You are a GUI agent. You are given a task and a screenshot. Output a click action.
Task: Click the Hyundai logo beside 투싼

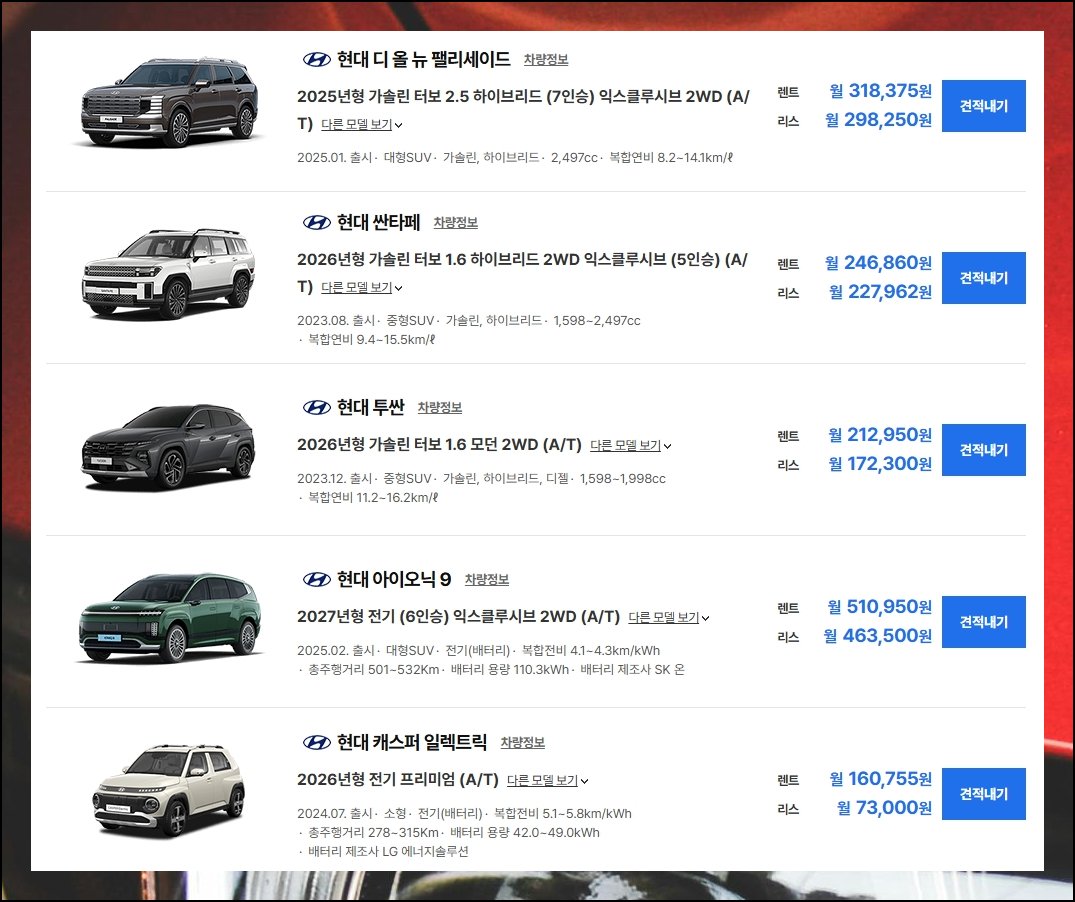click(317, 408)
